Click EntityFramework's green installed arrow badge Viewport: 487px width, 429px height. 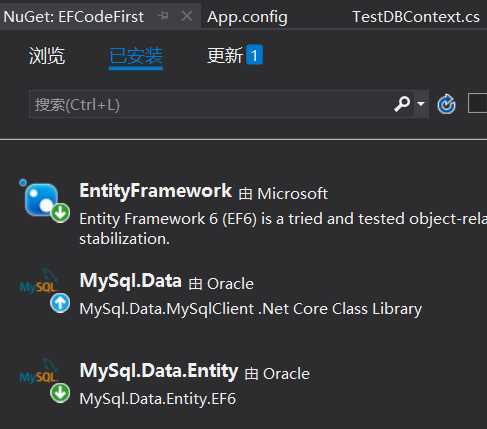tap(60, 212)
